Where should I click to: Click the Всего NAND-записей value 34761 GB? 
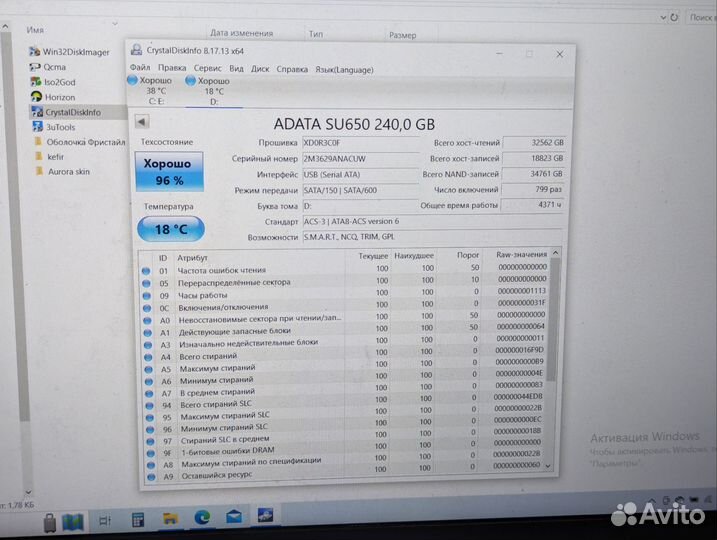(x=533, y=174)
